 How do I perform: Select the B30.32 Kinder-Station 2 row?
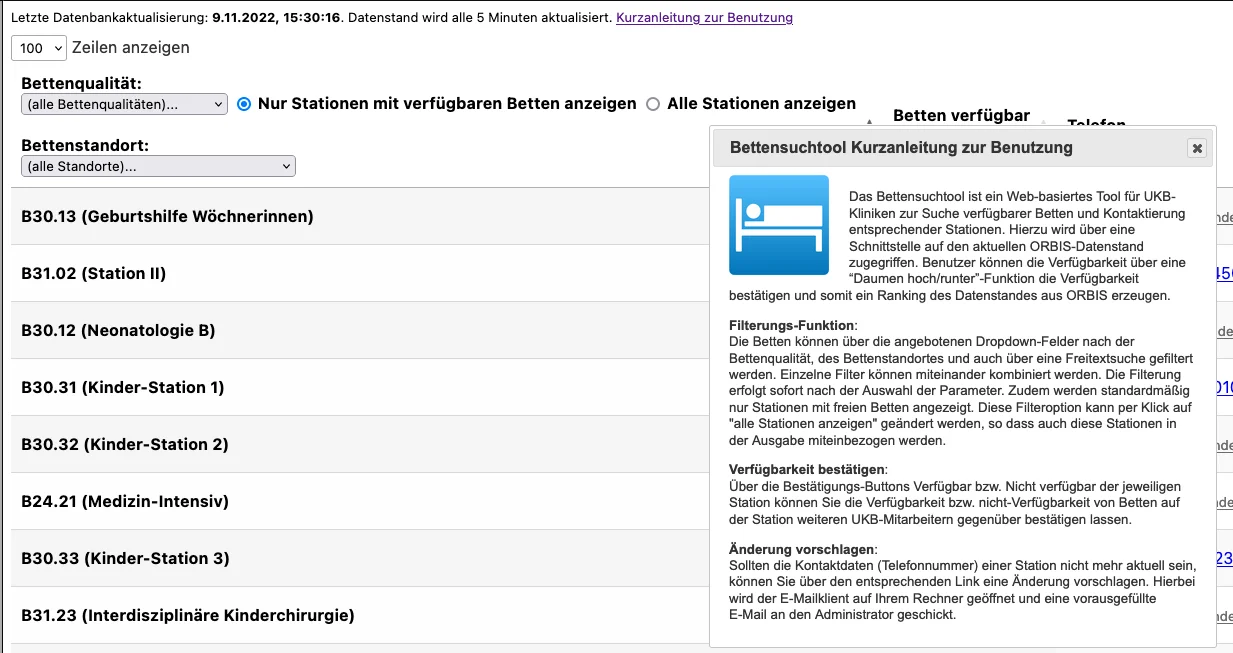125,444
